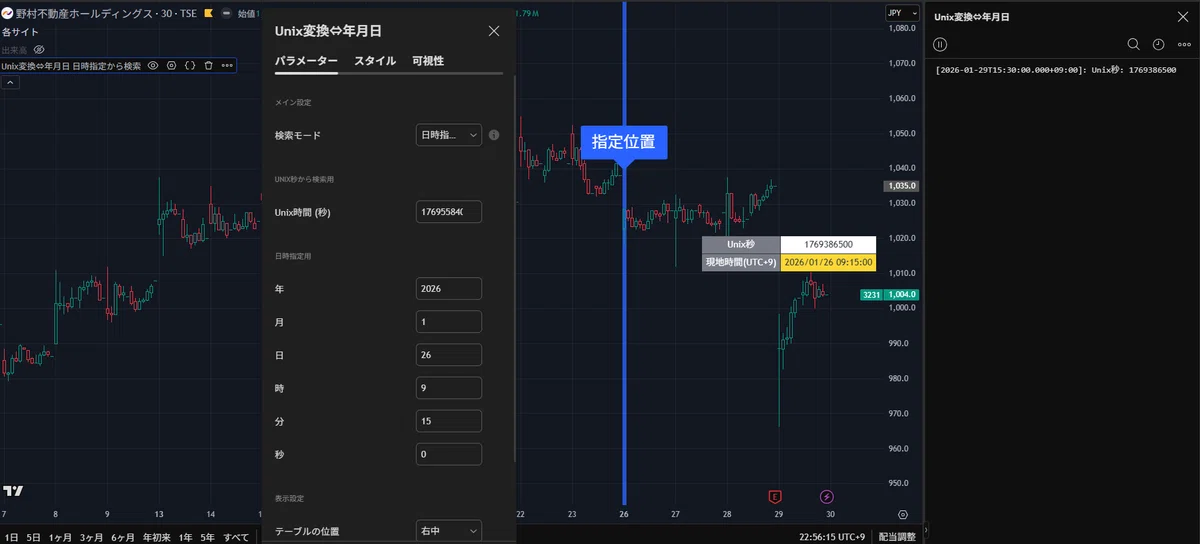Click the 秒 input showing 0

pyautogui.click(x=449, y=454)
